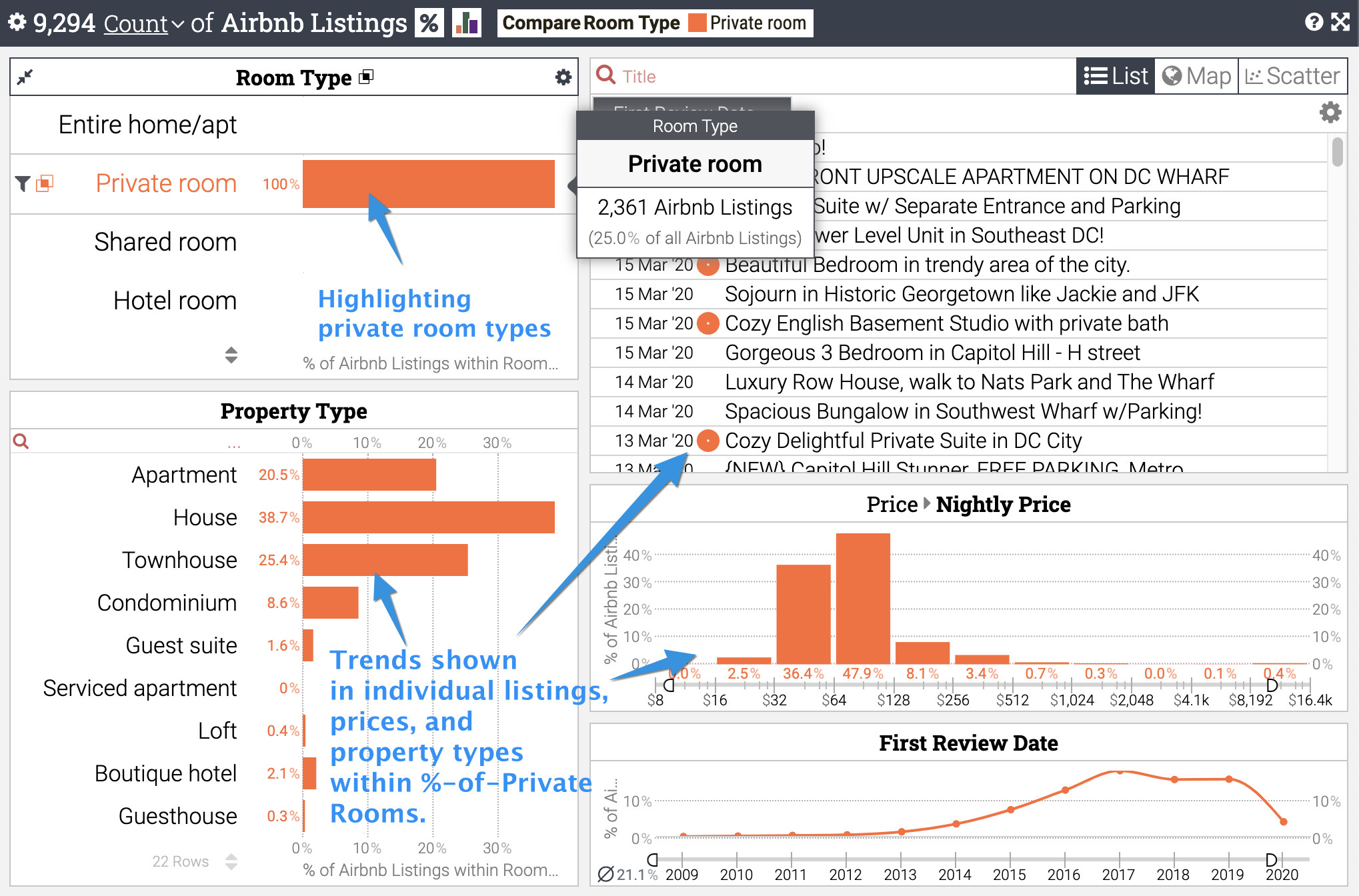Toggle the Room Type pop-out icon
Image resolution: width=1359 pixels, height=896 pixels.
coord(366,77)
